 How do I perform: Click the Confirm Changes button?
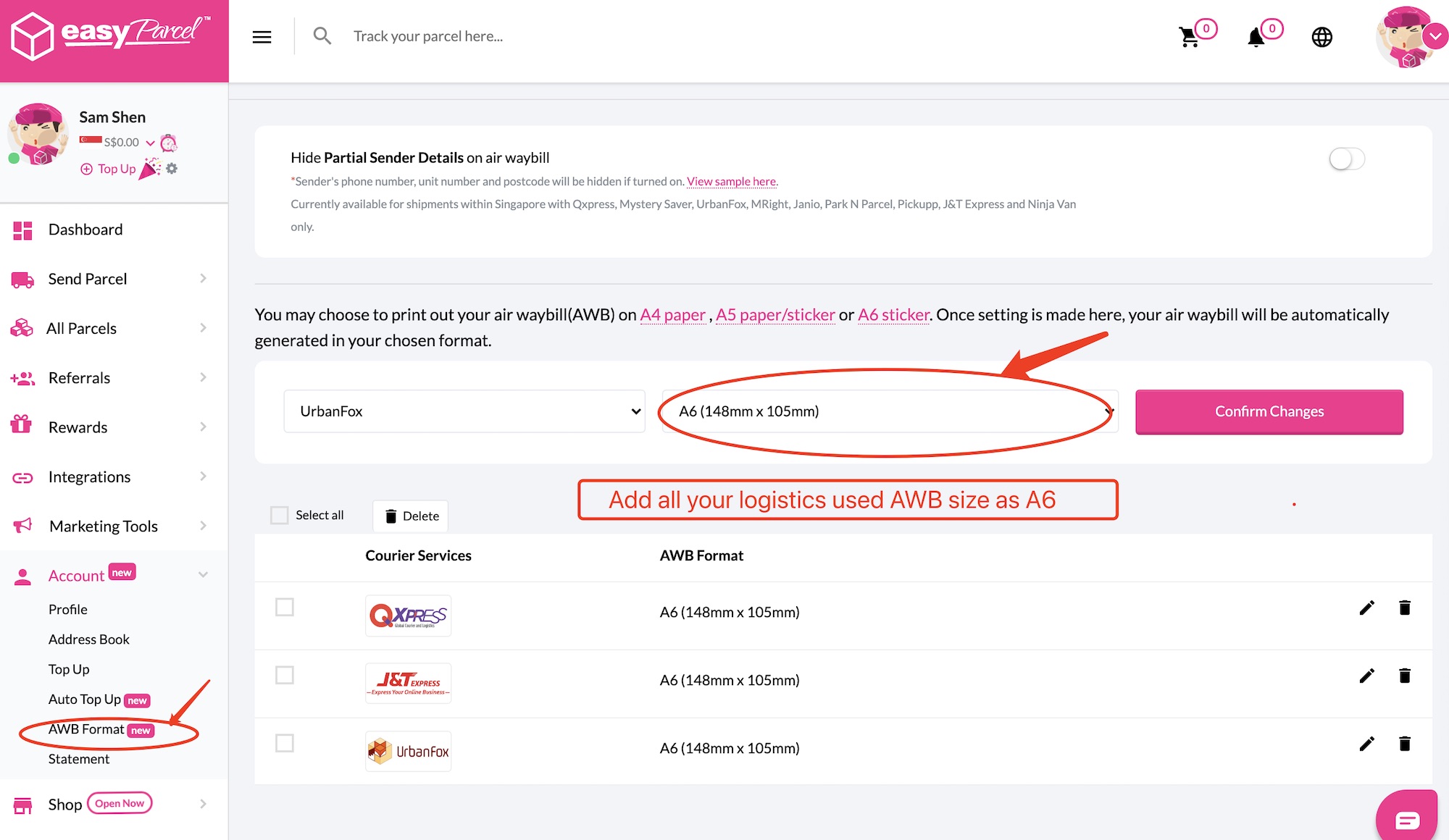(1269, 411)
